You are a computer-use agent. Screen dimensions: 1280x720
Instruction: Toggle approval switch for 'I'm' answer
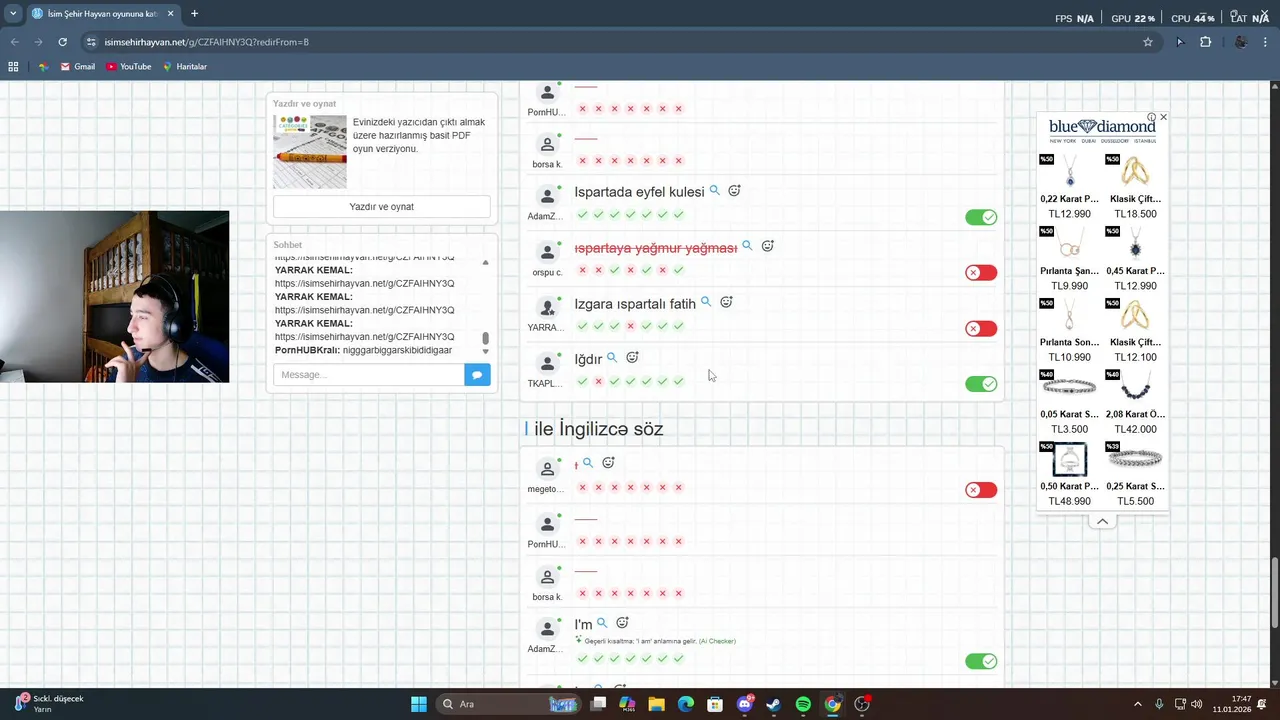[981, 661]
